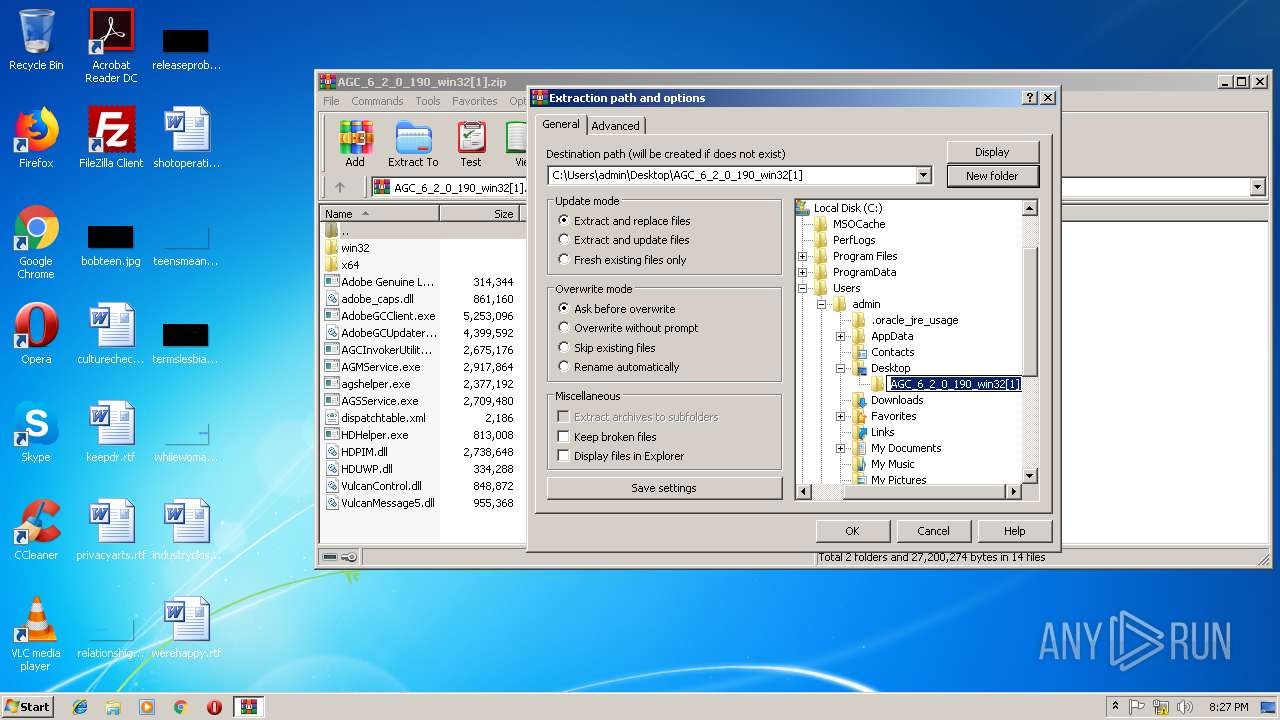
Task: Click the Opera icon in the taskbar
Action: point(214,707)
